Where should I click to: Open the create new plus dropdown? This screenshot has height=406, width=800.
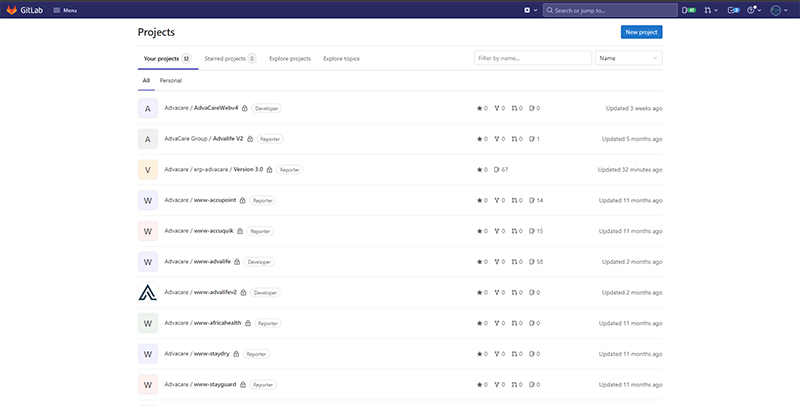[x=531, y=10]
